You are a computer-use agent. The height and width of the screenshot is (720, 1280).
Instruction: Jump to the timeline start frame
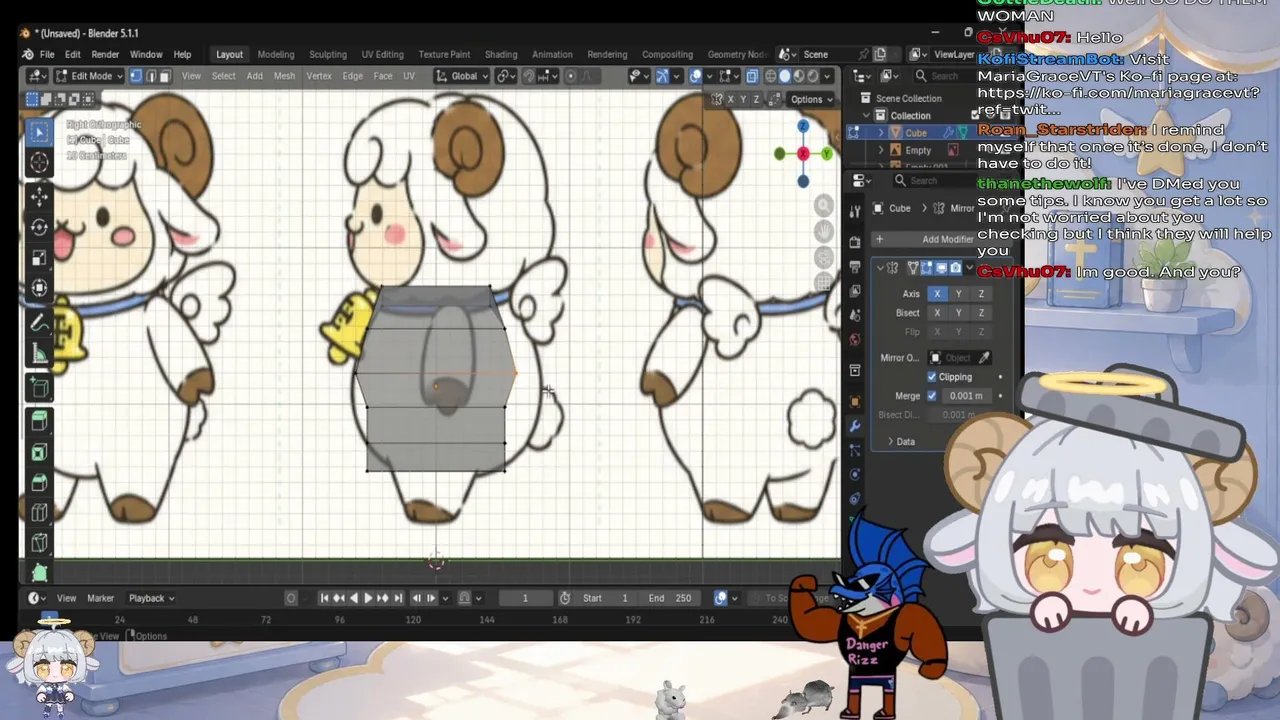(325, 598)
